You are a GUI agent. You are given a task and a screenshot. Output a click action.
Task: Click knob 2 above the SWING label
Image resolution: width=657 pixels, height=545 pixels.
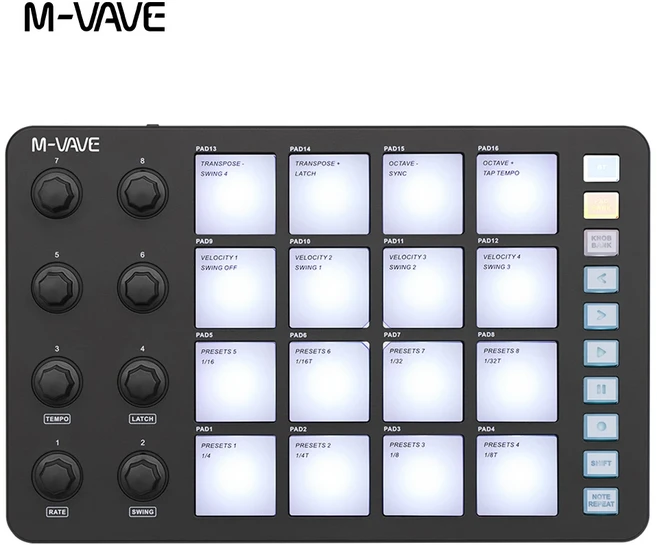(143, 475)
